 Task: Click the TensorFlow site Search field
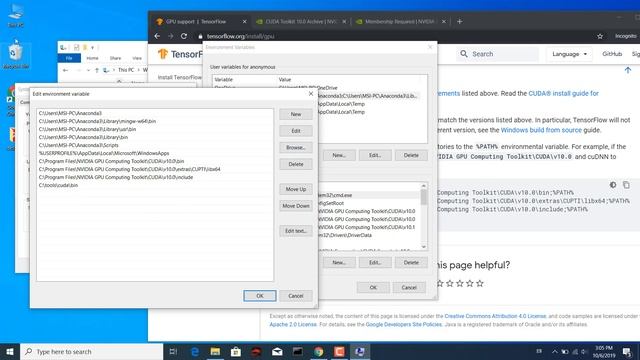[x=498, y=54]
